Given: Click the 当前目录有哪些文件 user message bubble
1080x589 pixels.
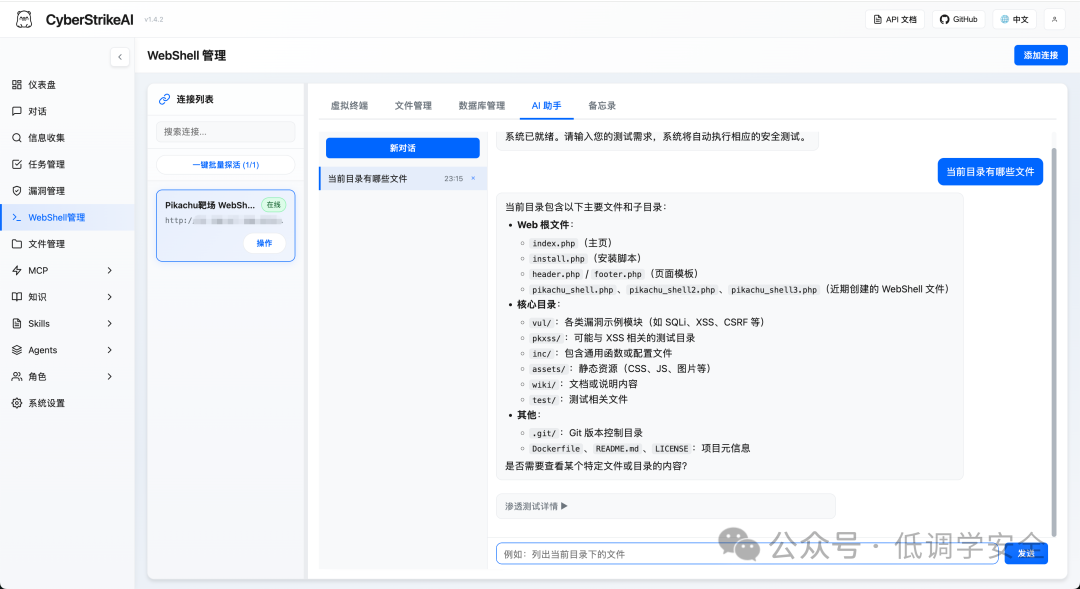Looking at the screenshot, I should [990, 172].
